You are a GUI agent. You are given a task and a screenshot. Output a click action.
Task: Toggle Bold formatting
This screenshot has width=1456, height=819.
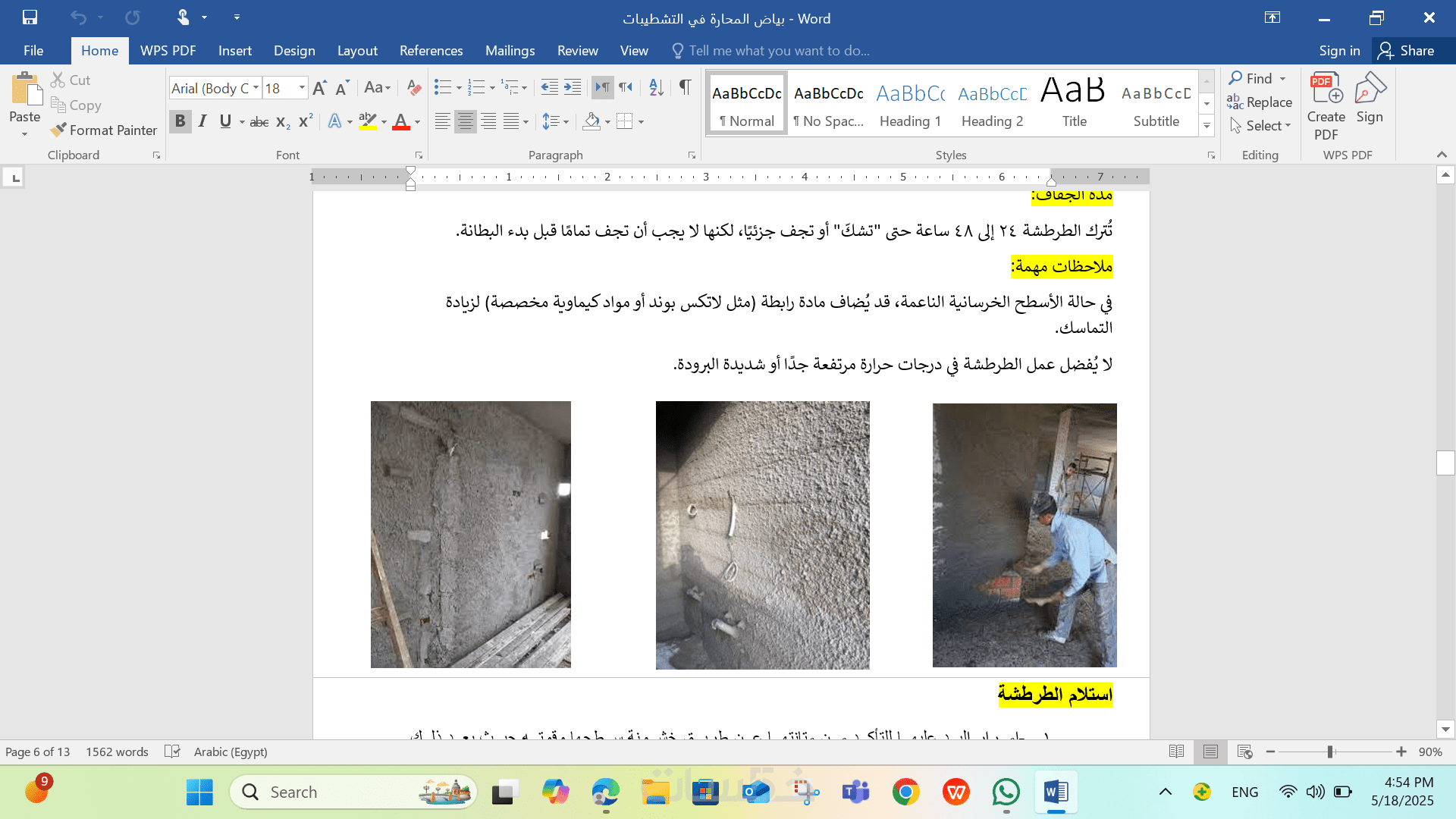pos(180,121)
